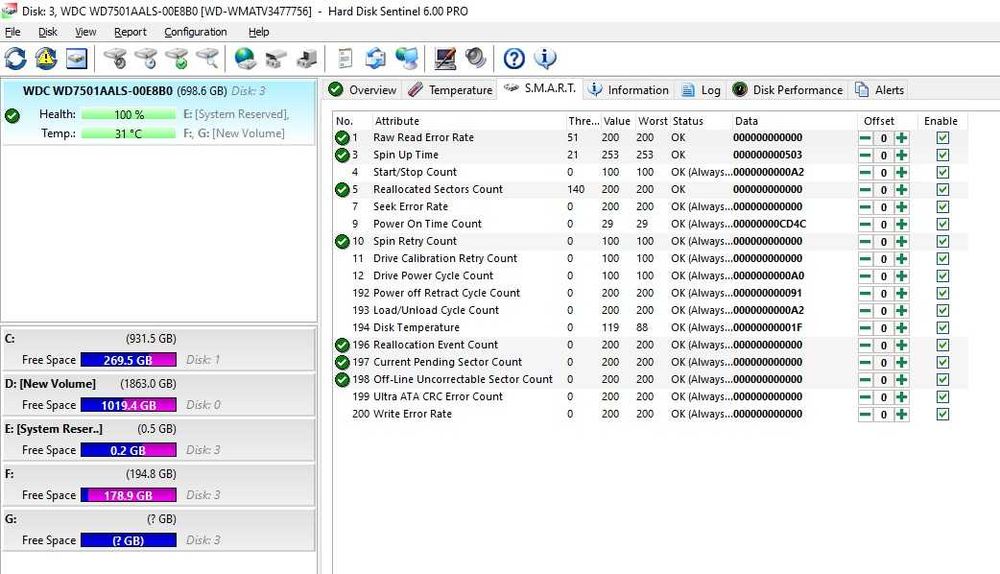Switch to the Overview tab

tap(363, 90)
